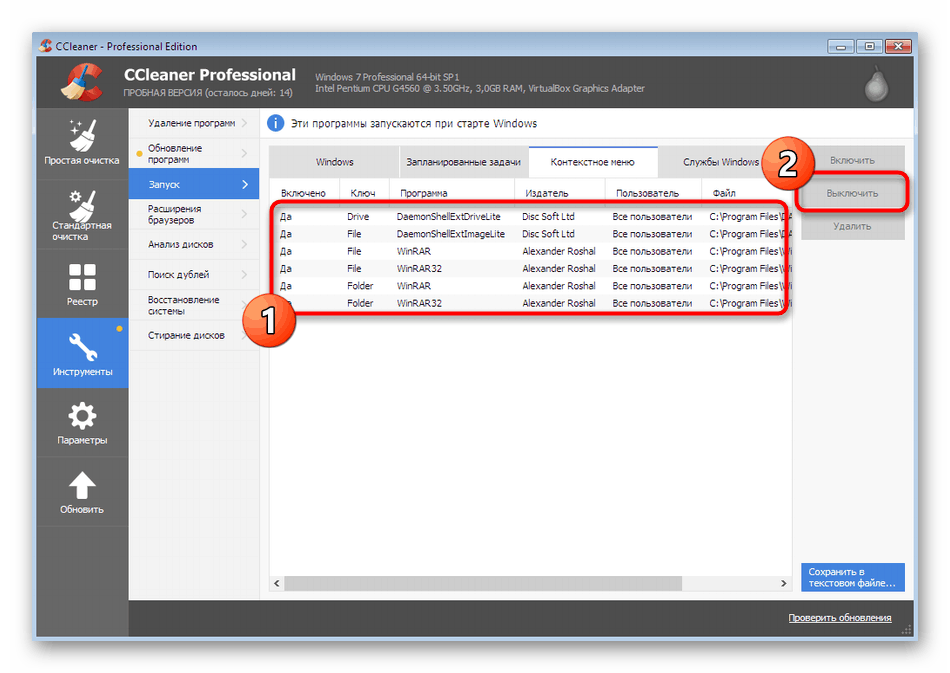Click the pear icon in header
The height and width of the screenshot is (673, 950).
click(x=876, y=84)
